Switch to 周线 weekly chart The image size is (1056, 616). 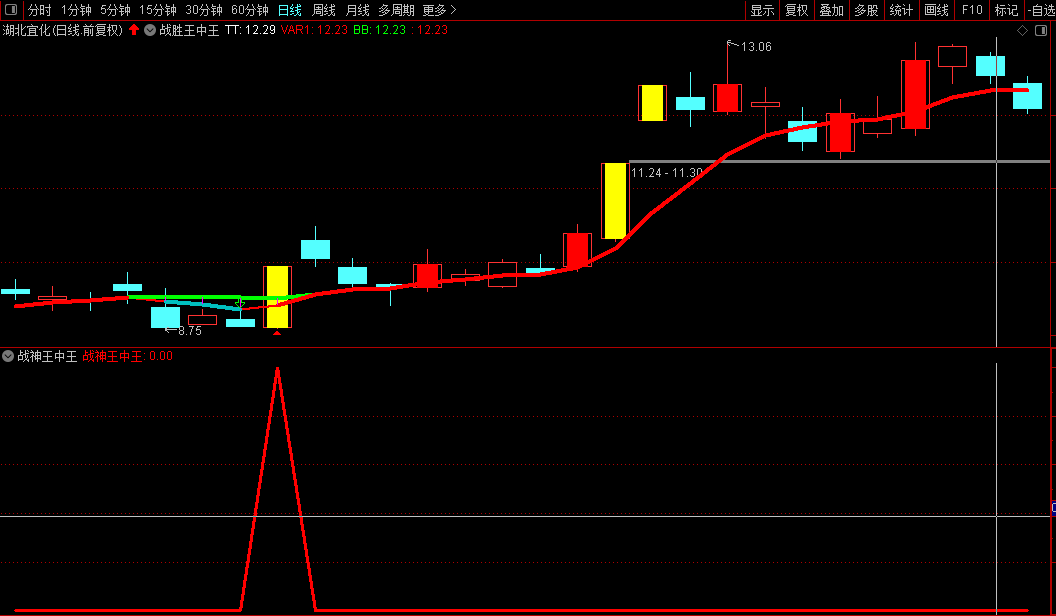pos(324,10)
